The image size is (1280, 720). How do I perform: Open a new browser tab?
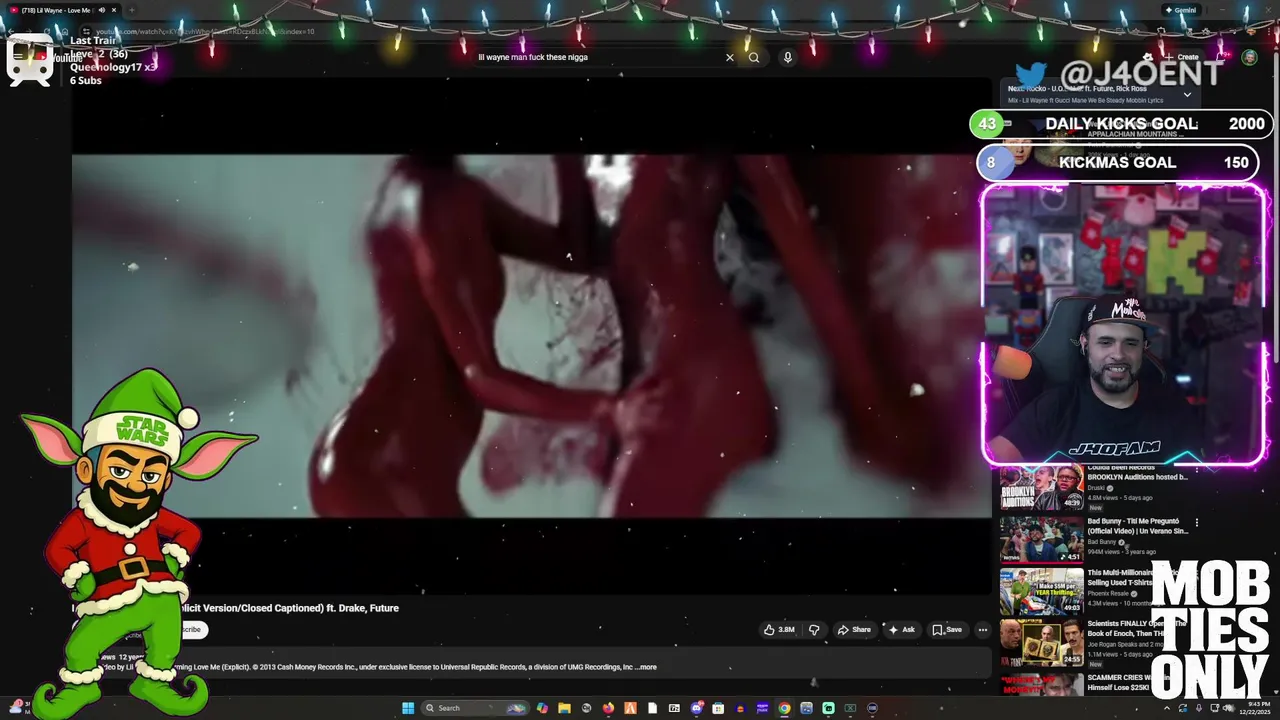[131, 10]
